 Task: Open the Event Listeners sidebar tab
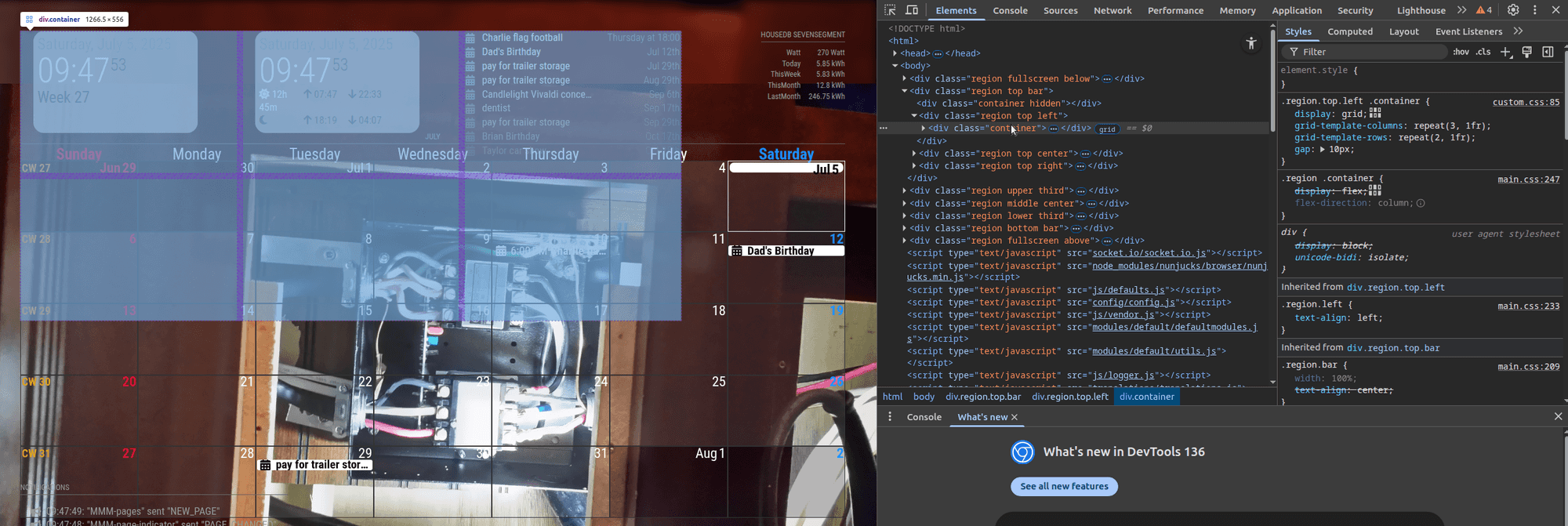1468,31
